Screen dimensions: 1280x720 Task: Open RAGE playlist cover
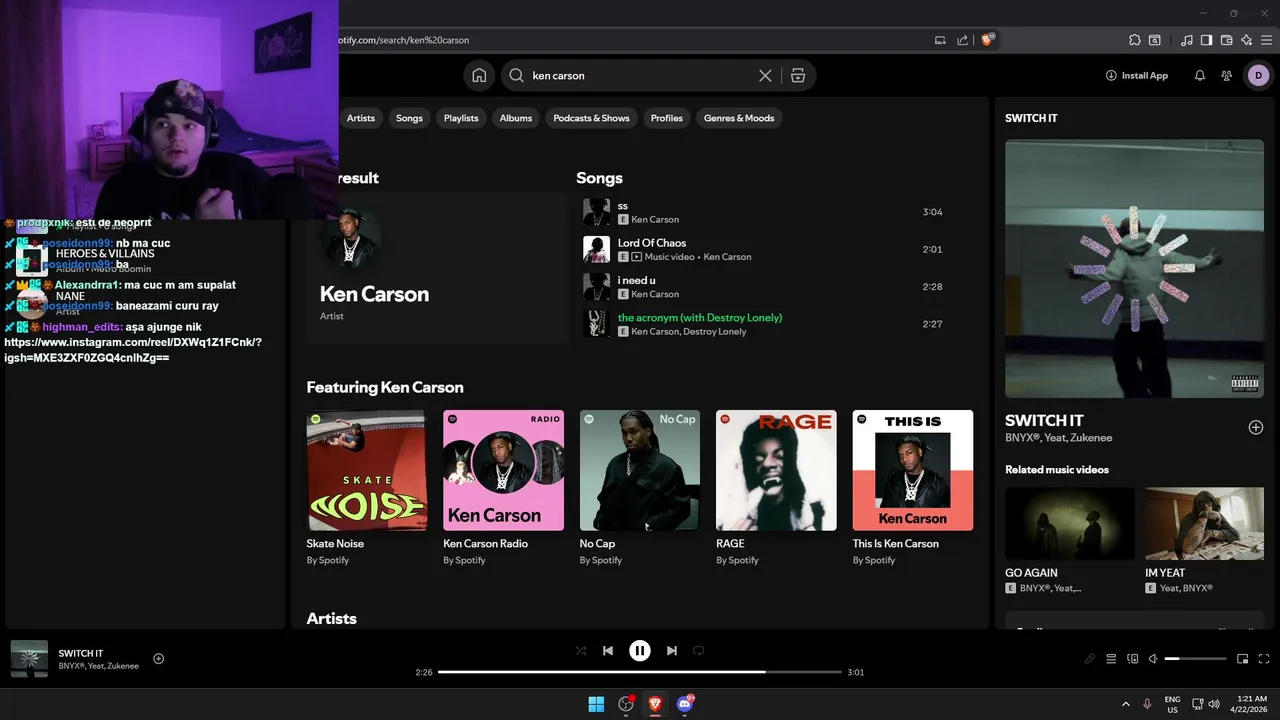776,470
